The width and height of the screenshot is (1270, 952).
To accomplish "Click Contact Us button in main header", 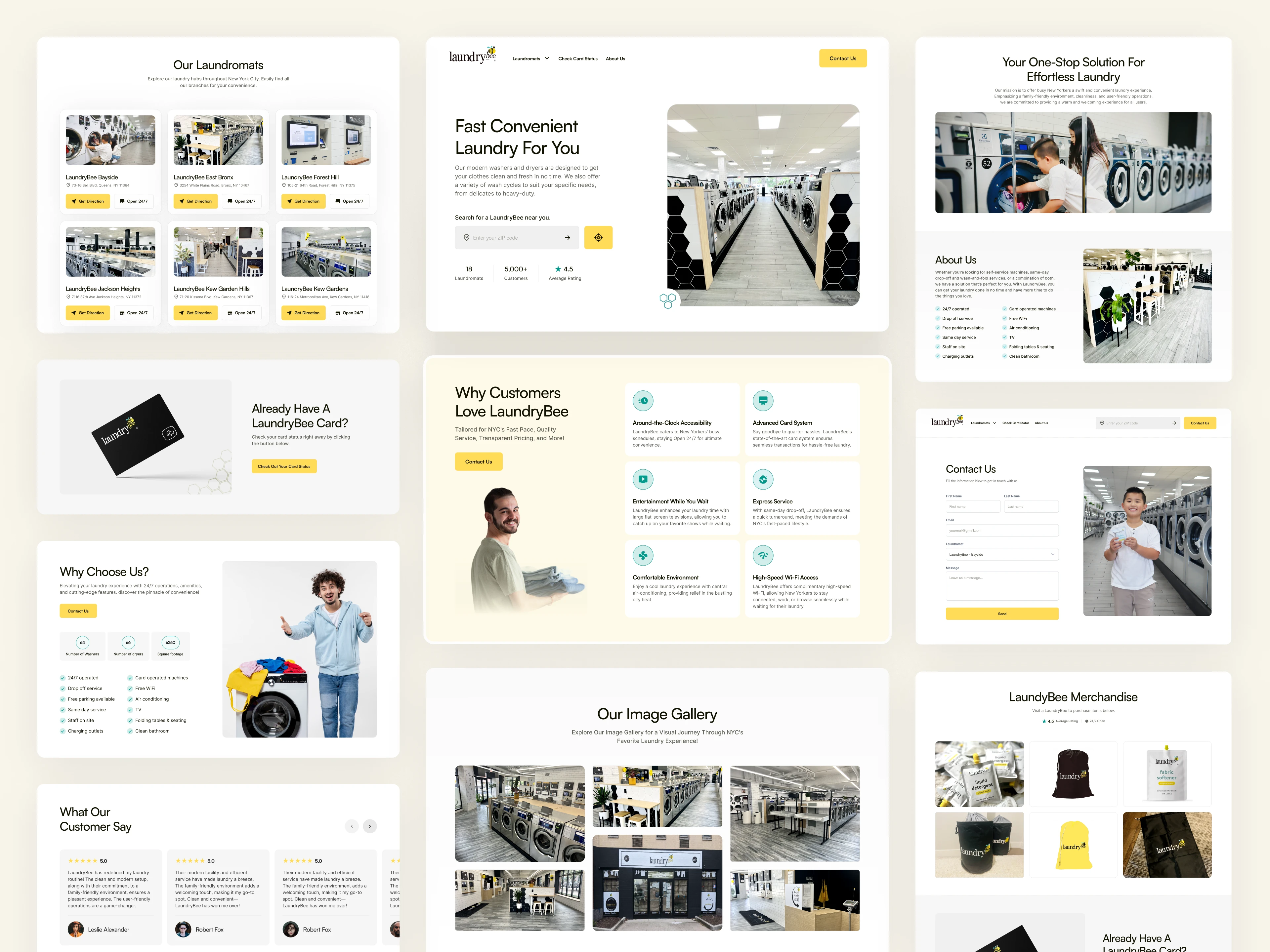I will click(x=843, y=58).
